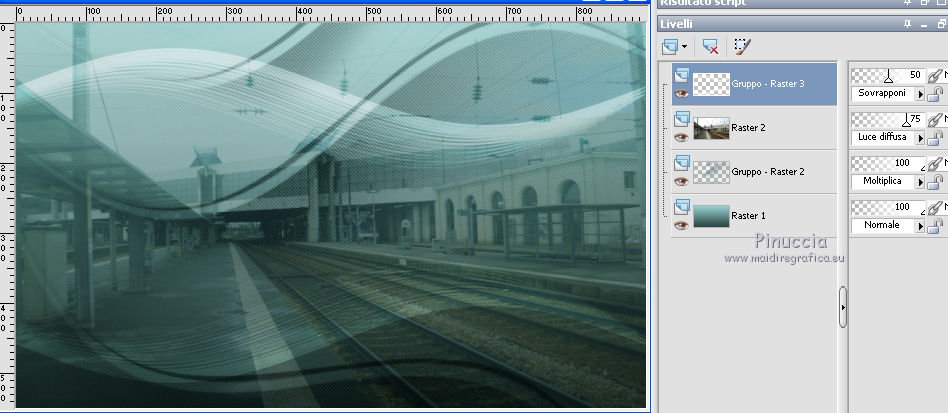Toggle link icon on Gruppo - Raster 3 row
Viewport: 948px width, 413px height.
point(935,76)
